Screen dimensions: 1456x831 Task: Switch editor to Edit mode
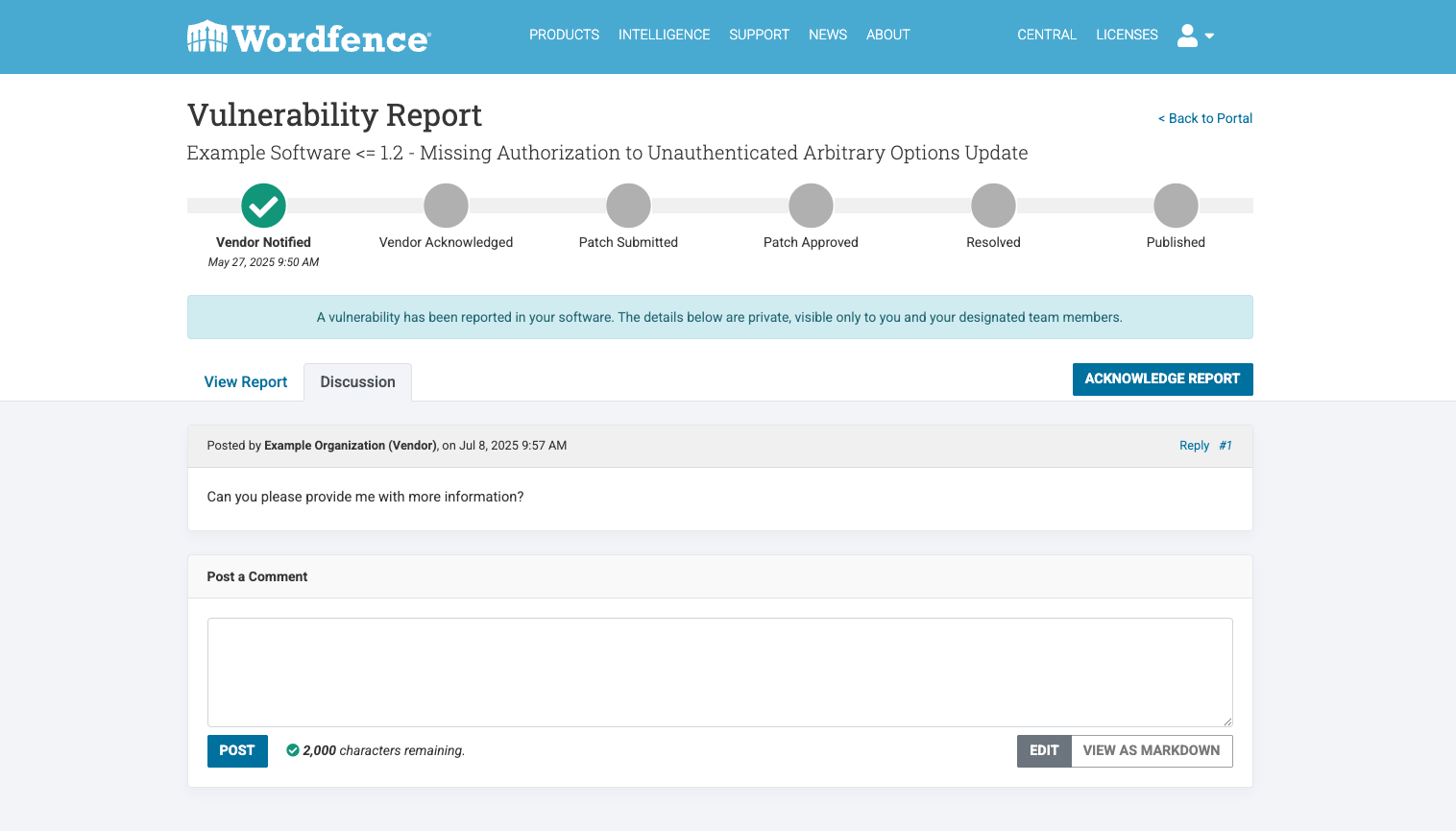[1044, 751]
